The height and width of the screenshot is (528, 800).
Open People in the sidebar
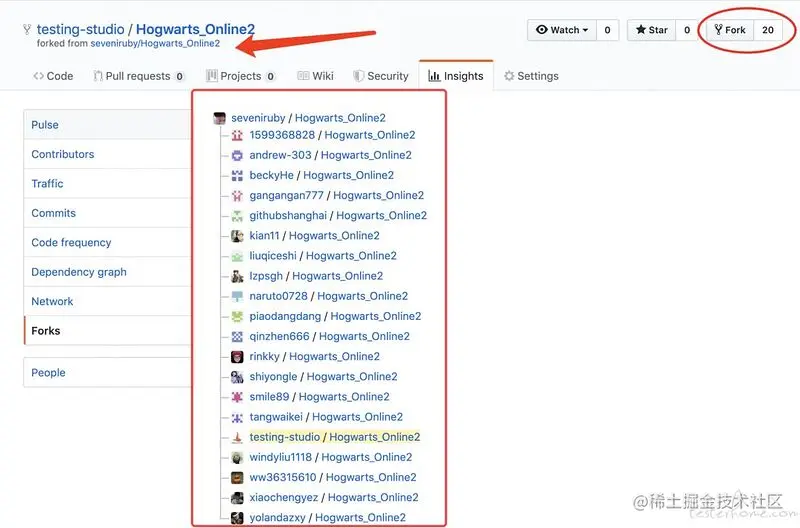tap(107, 372)
